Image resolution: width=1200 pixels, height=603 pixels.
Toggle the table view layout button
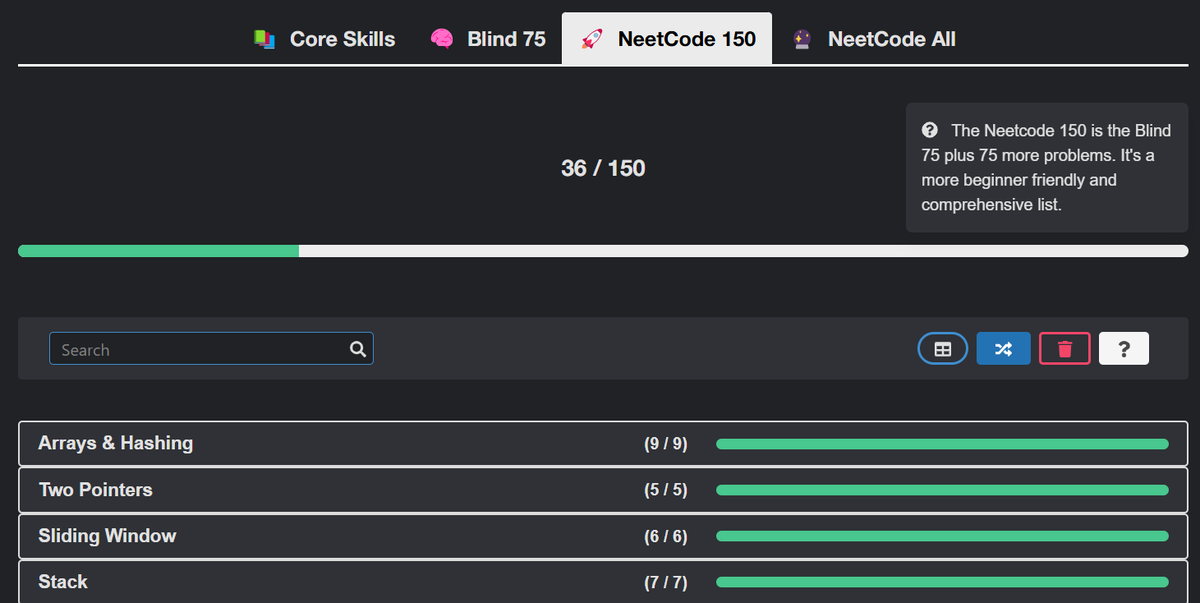[x=942, y=349]
